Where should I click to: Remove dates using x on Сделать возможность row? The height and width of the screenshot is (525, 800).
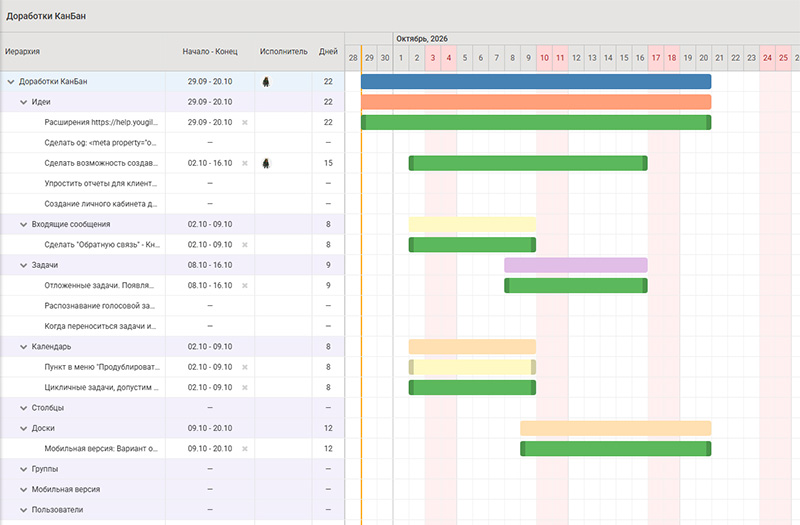point(245,163)
